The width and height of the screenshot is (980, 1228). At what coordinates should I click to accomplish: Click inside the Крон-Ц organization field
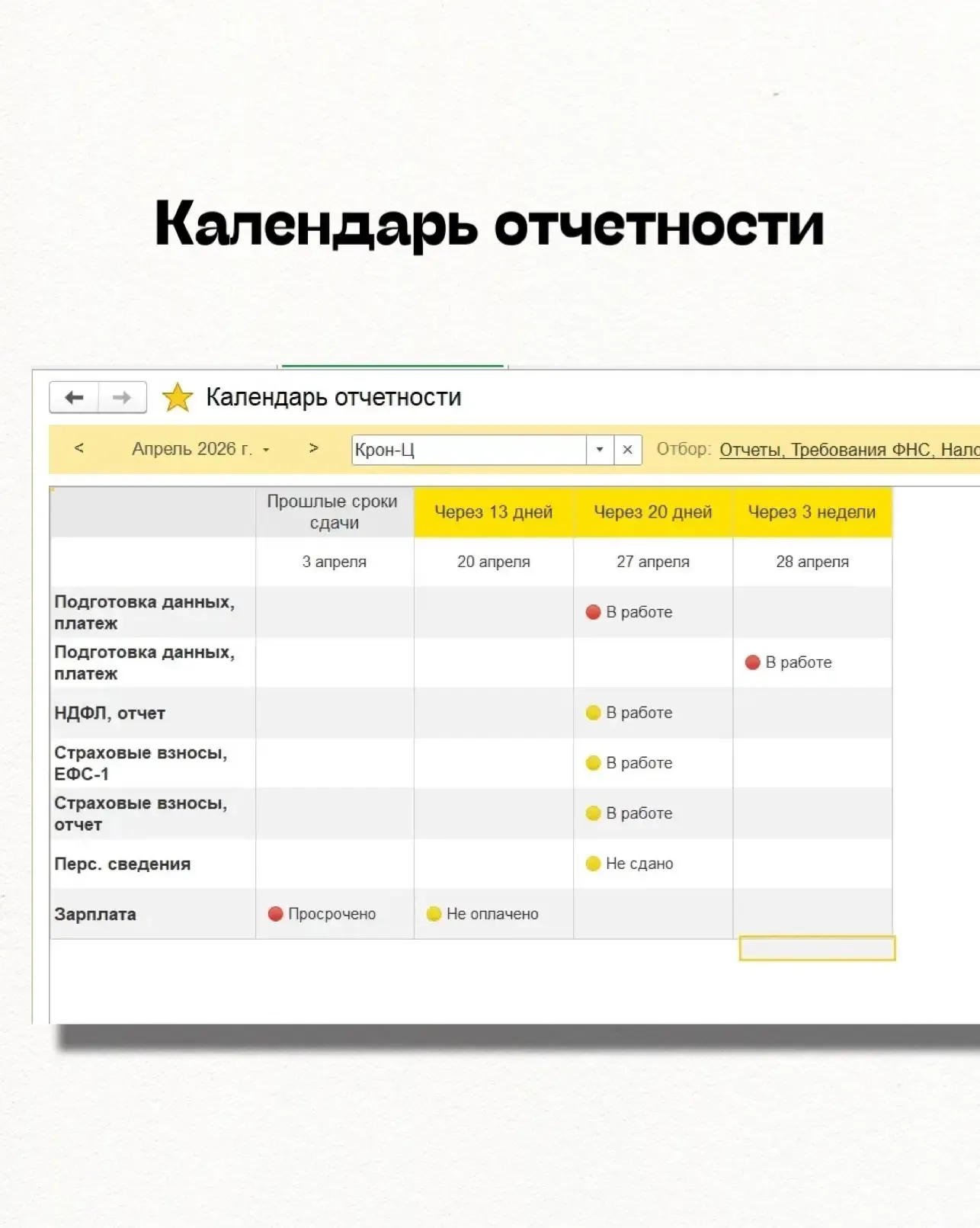point(468,450)
